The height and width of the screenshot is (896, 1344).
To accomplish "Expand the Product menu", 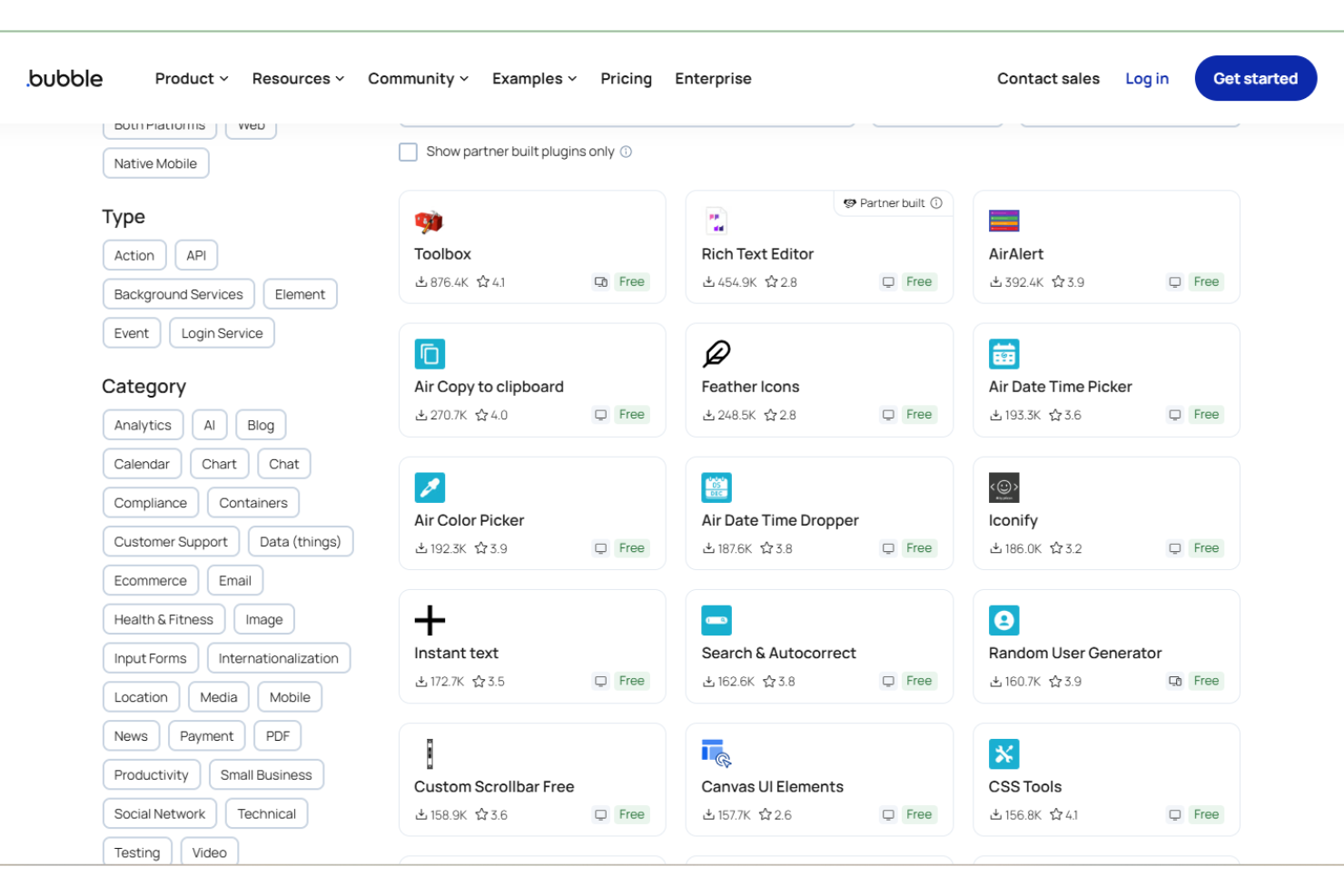I will click(192, 79).
